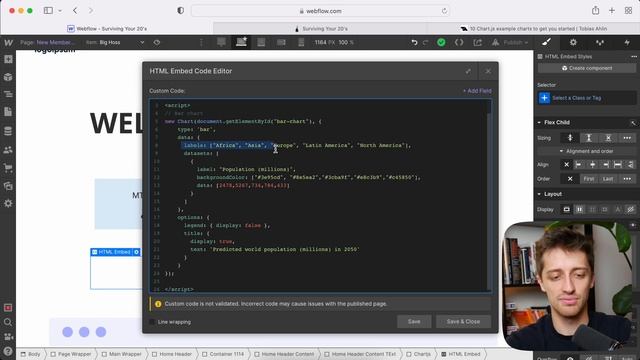Screen dimensions: 640x360
Task: Open the CMS Collections panel
Action: tap(8, 131)
